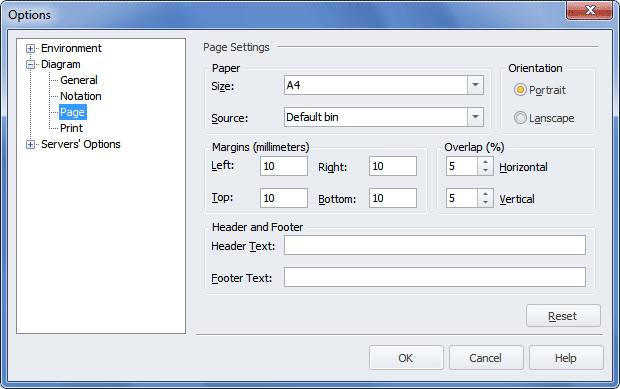Click the Horizontal overlap value field
The width and height of the screenshot is (620, 389).
click(x=462, y=166)
